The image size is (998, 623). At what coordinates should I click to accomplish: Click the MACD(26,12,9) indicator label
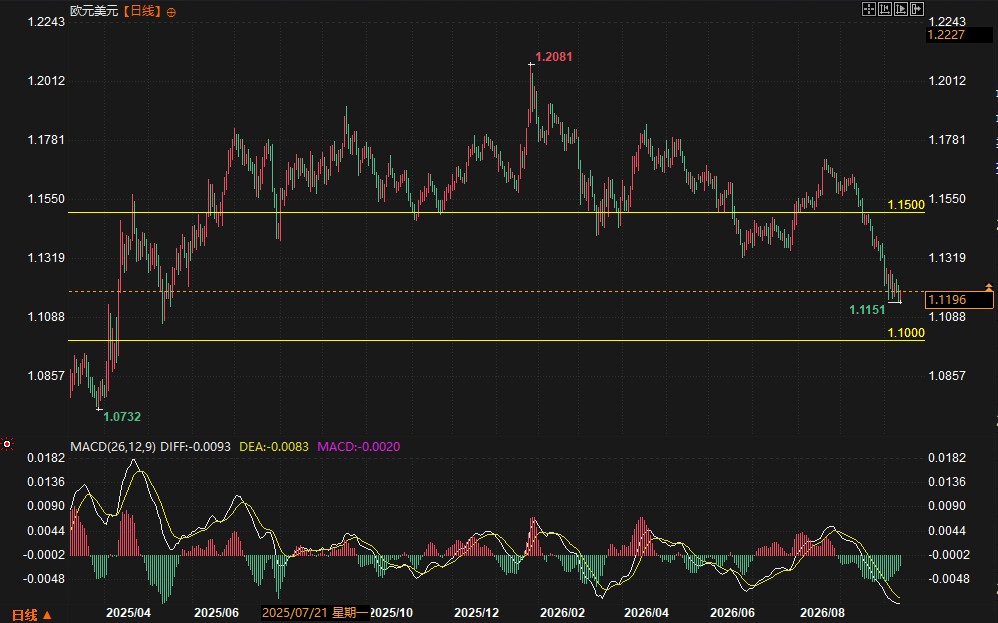tap(113, 447)
